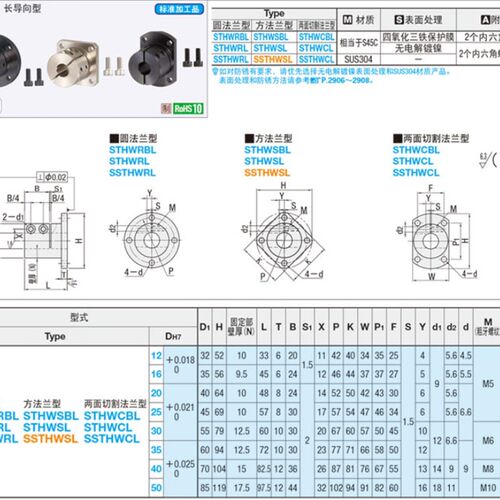The height and width of the screenshot is (500, 500).
Task: Click the 9.5 wall thickness cell
Action: [x=241, y=374]
